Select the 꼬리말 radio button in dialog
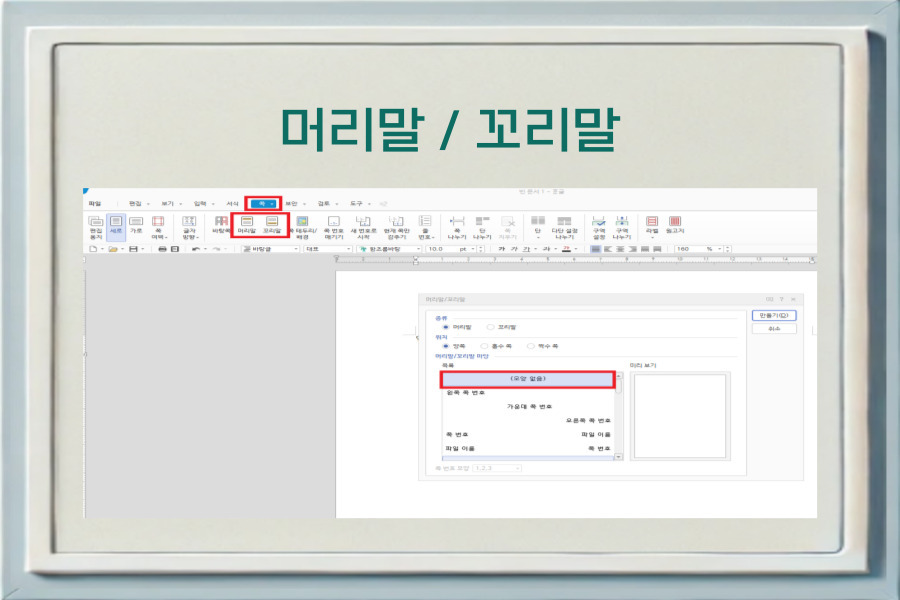The width and height of the screenshot is (900, 600). 490,327
